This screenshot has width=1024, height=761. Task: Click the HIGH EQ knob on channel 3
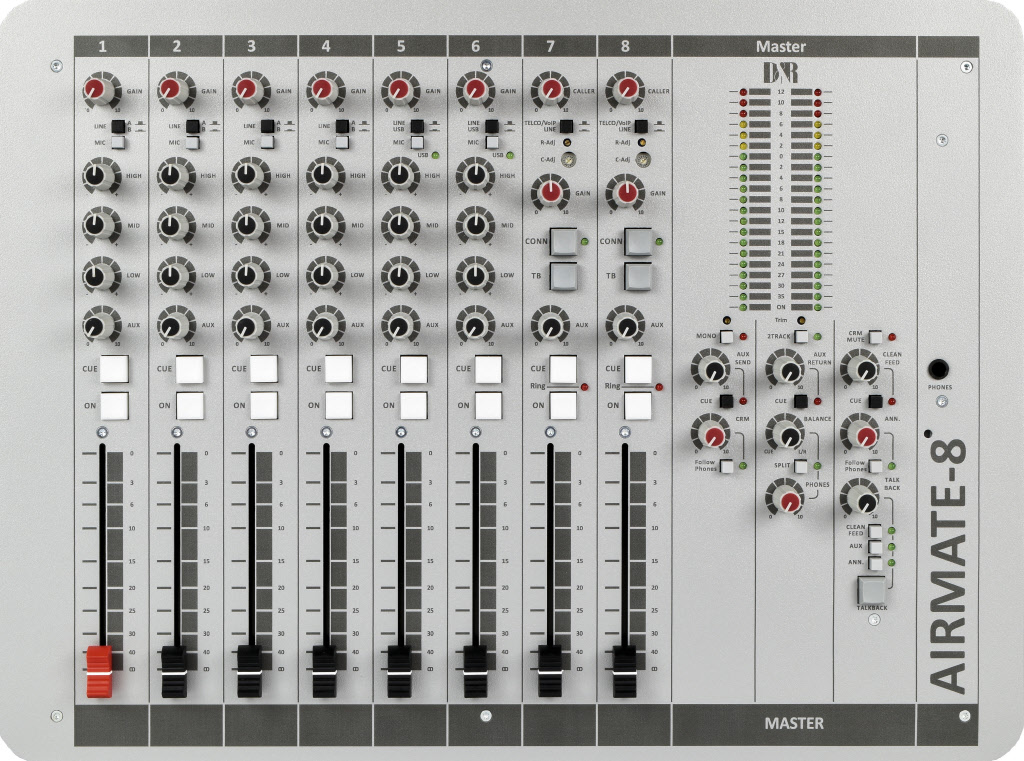[x=247, y=176]
